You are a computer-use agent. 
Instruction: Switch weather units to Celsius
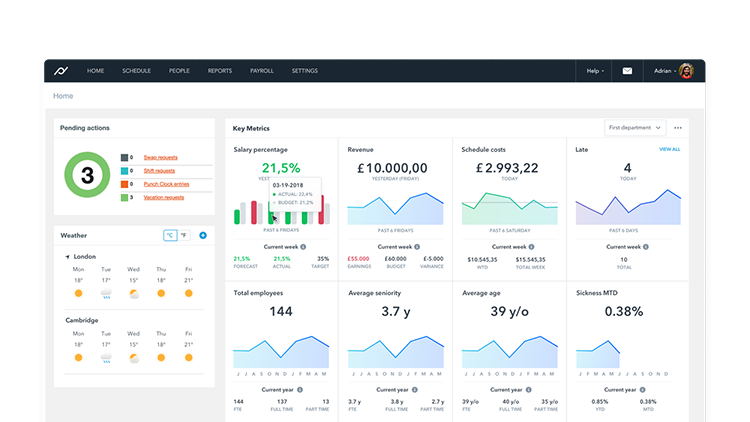click(x=170, y=235)
